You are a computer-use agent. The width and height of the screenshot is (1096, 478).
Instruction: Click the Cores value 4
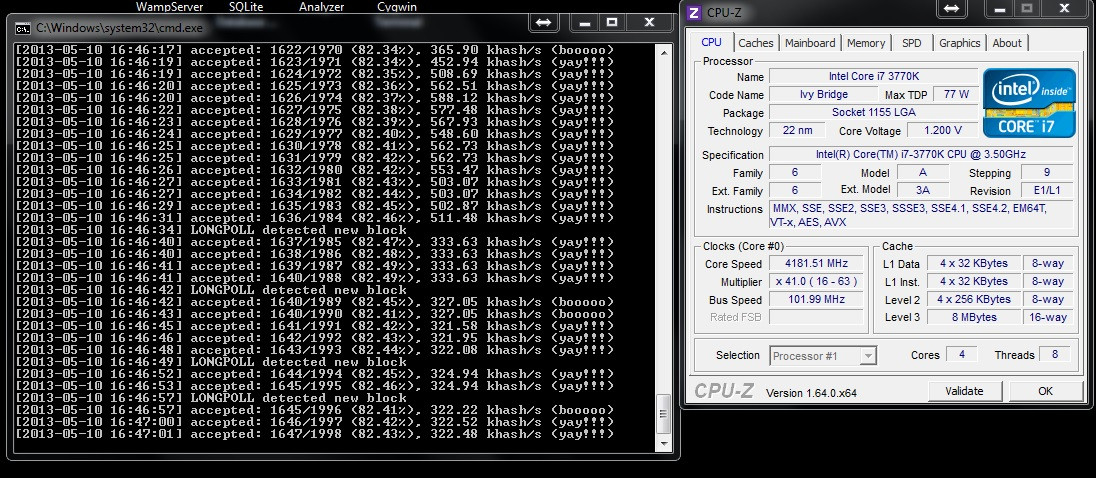962,354
